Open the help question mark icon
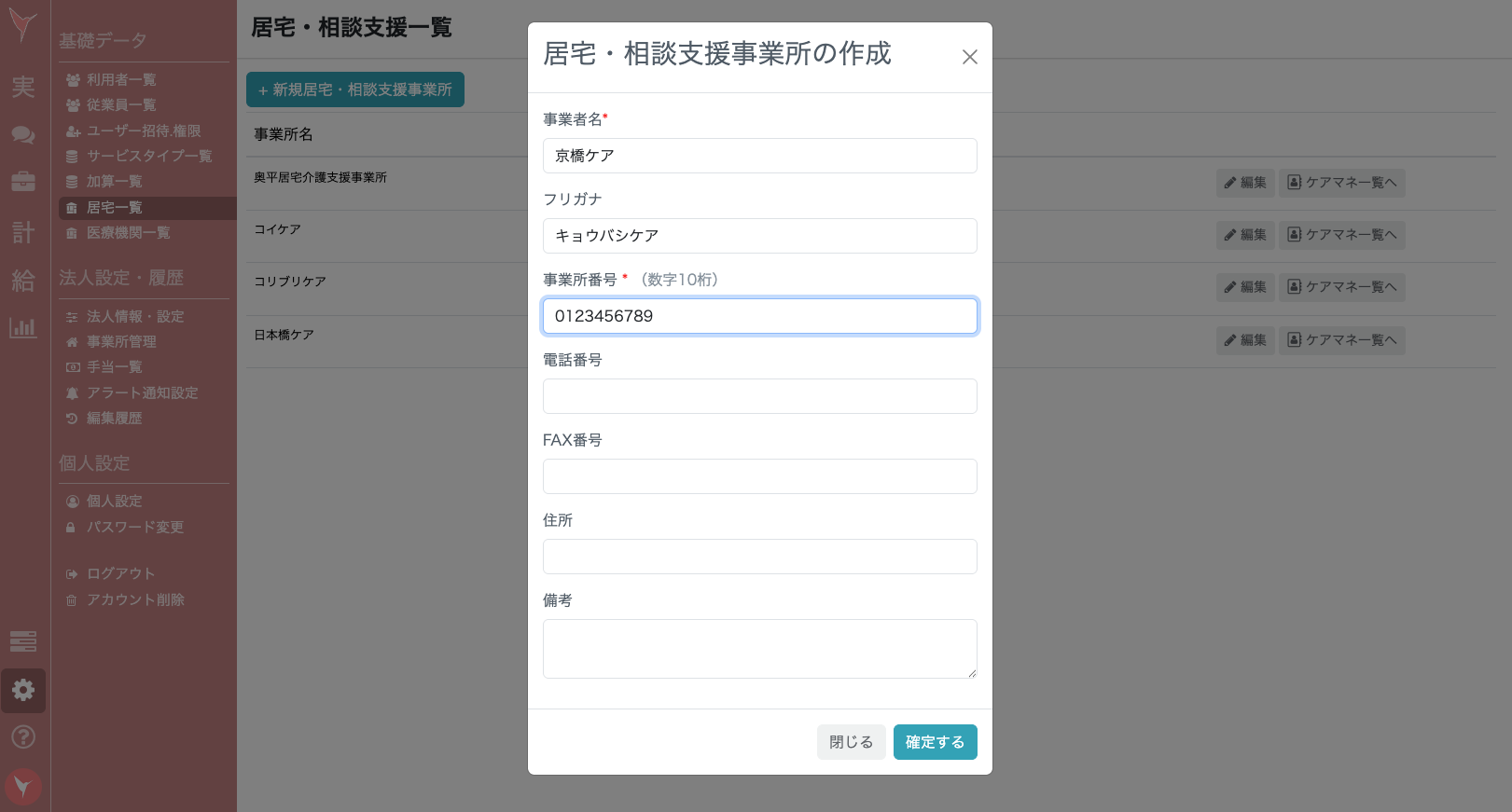 tap(23, 737)
